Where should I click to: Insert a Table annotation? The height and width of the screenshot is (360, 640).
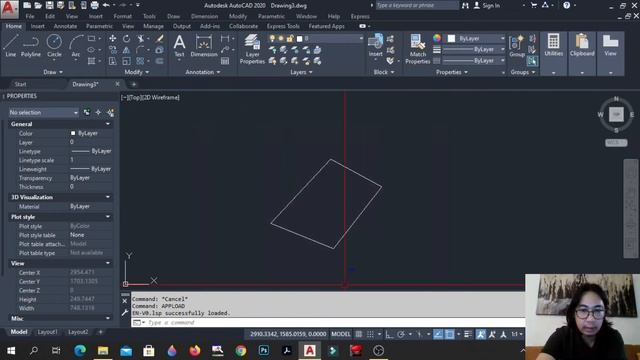coord(225,61)
